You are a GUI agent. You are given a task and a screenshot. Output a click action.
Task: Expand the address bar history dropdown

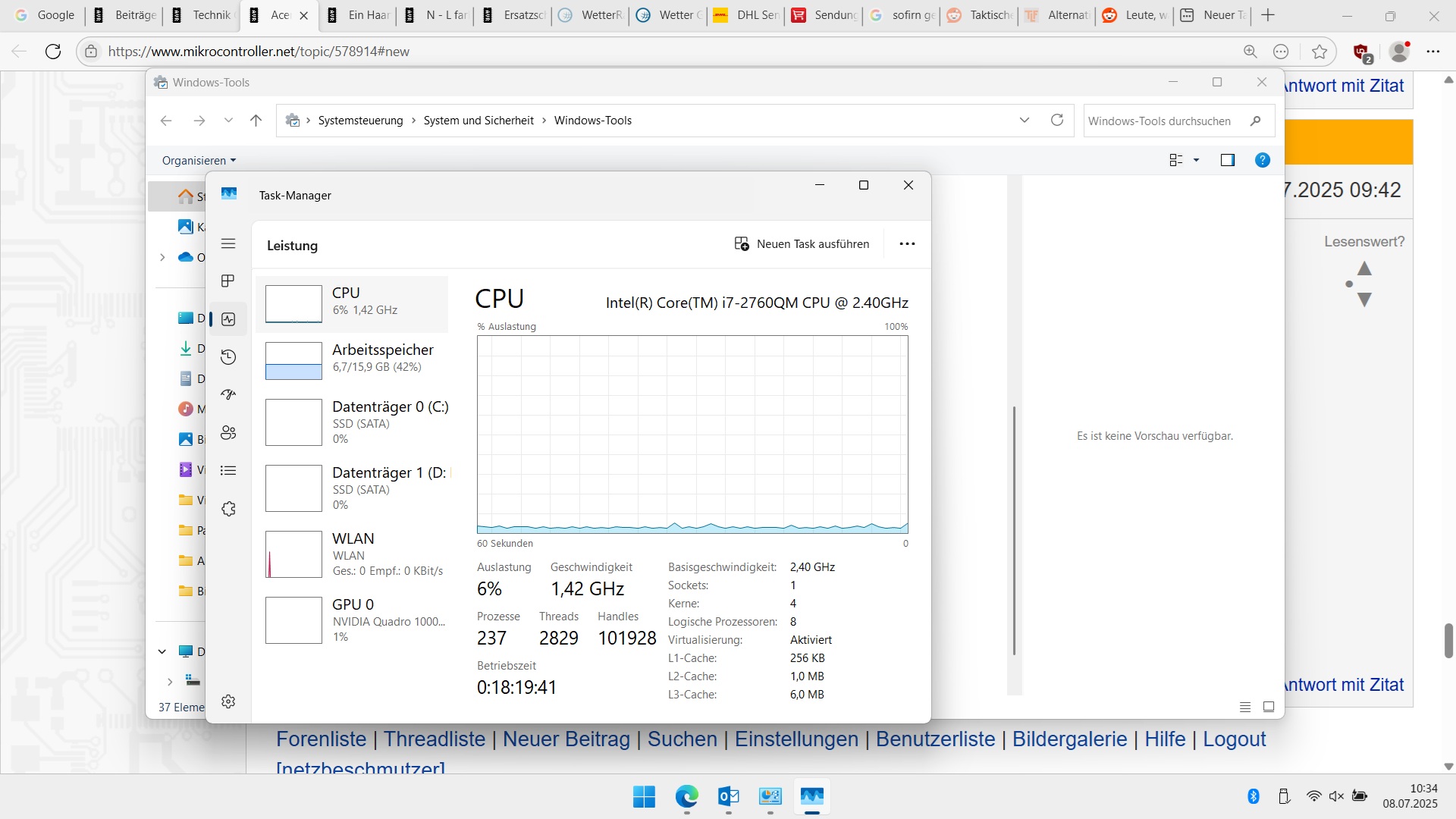1025,120
